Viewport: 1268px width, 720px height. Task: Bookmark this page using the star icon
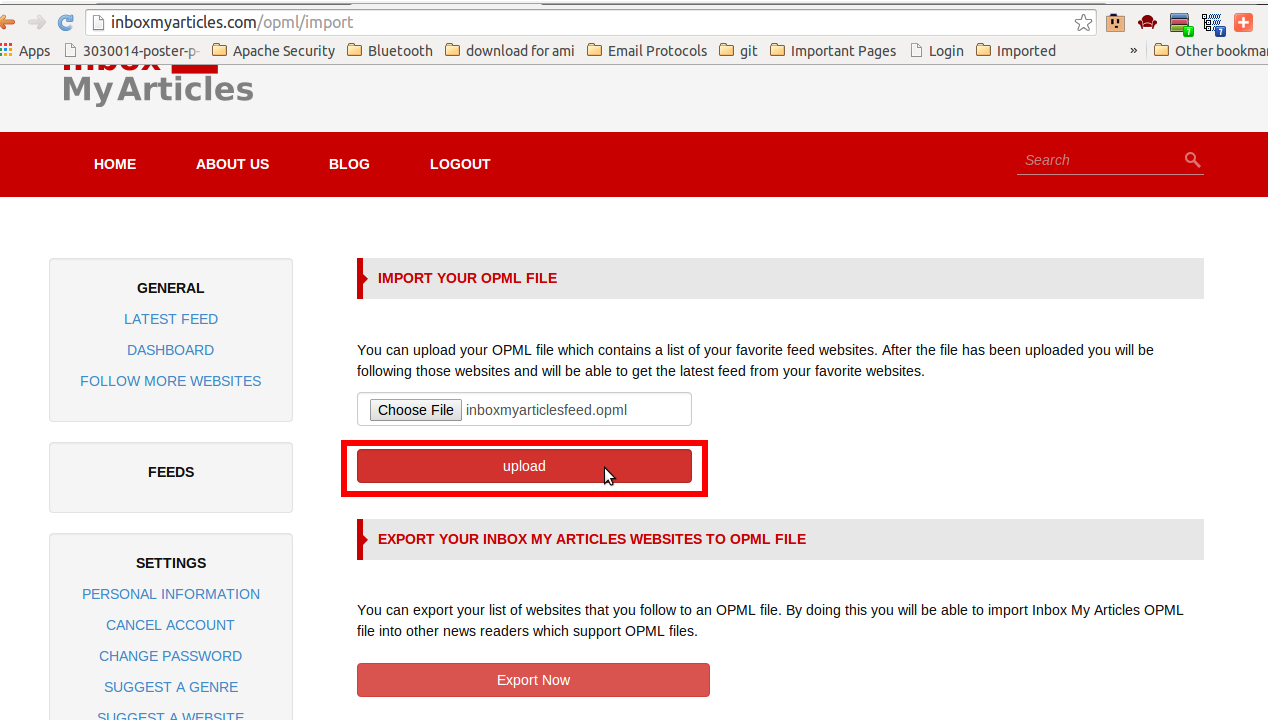tap(1083, 22)
